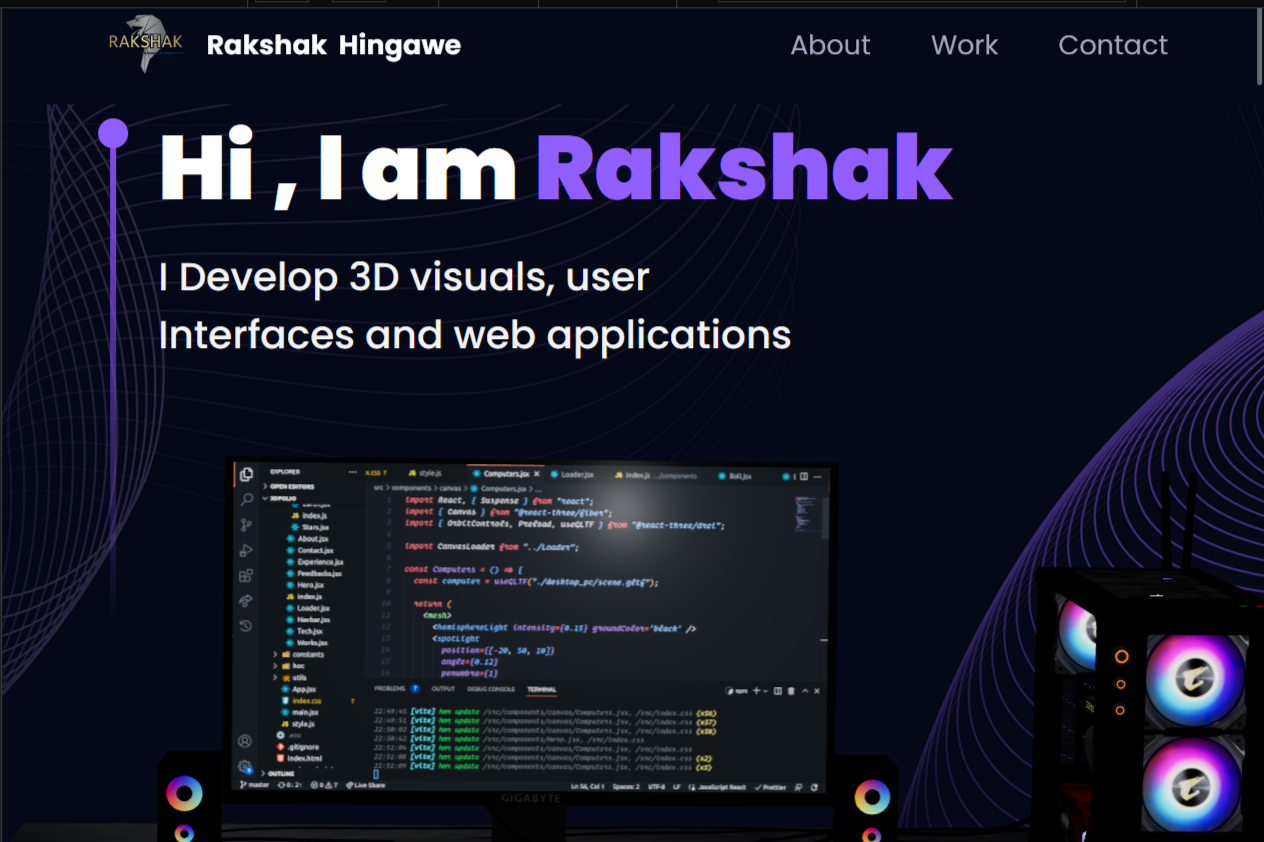Viewport: 1264px width, 842px height.
Task: Open the Manage gear icon in the activity bar
Action: pos(245,767)
